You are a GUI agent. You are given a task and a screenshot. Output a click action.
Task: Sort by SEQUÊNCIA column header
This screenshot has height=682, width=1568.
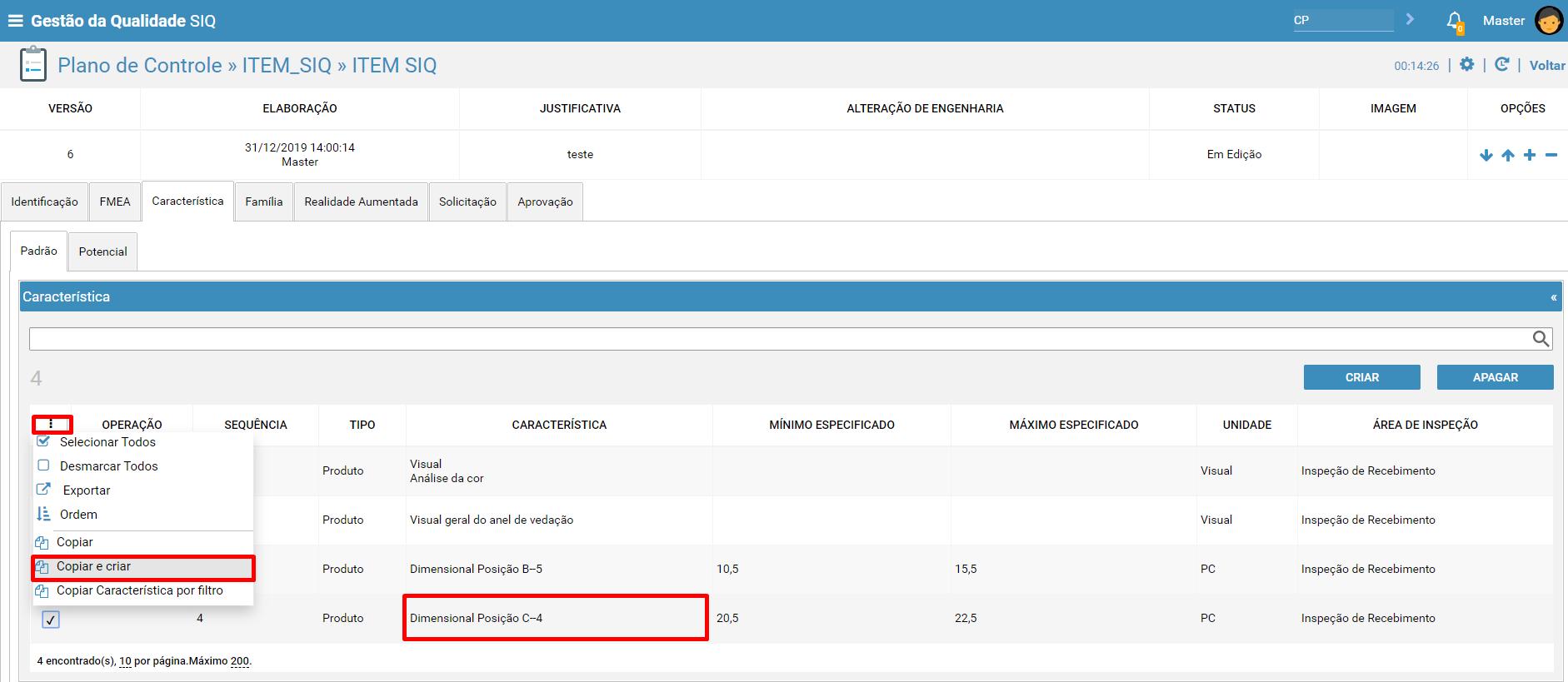(x=256, y=425)
